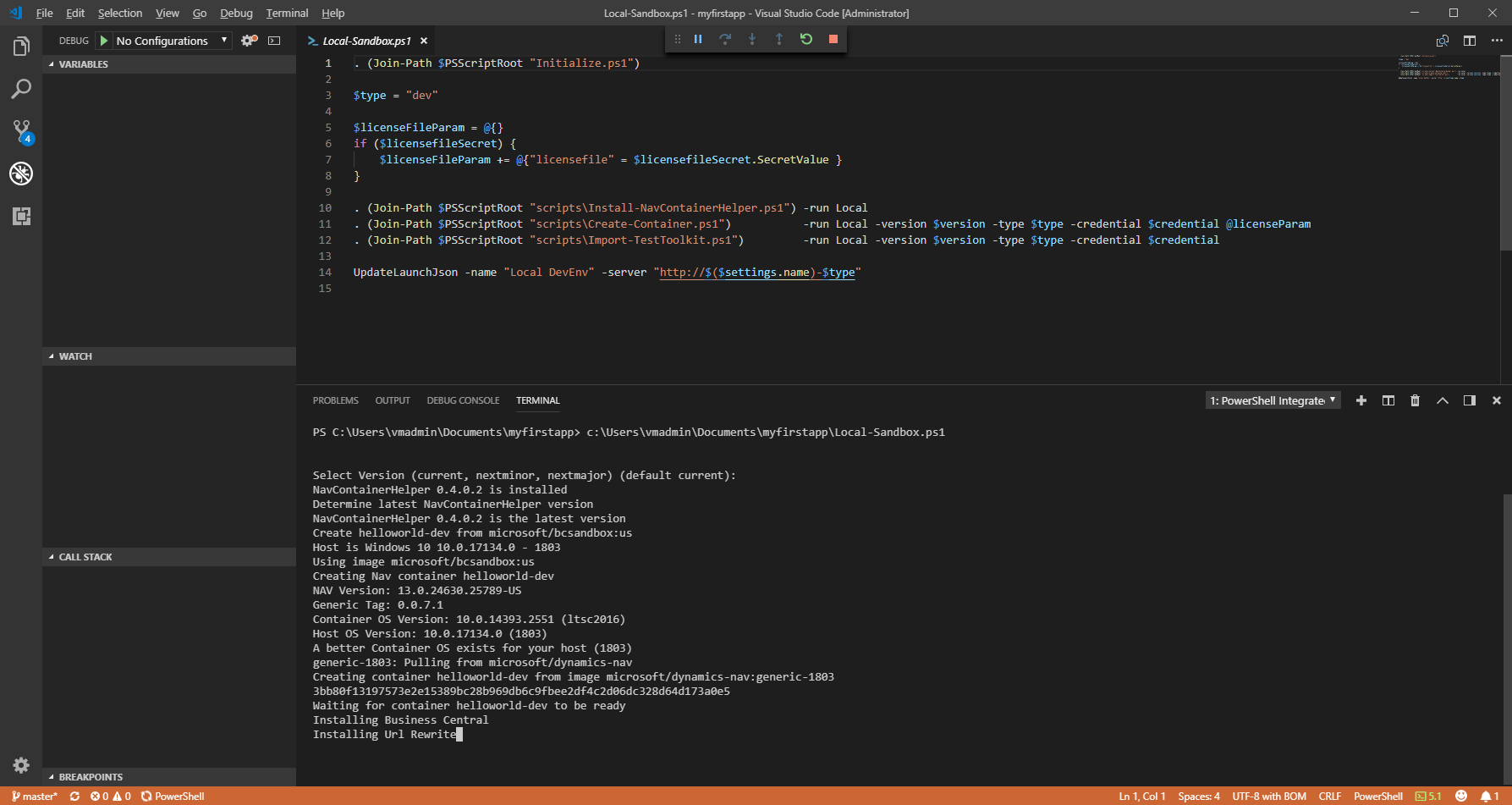
Task: Click the Start Debugging green arrow
Action: [104, 41]
